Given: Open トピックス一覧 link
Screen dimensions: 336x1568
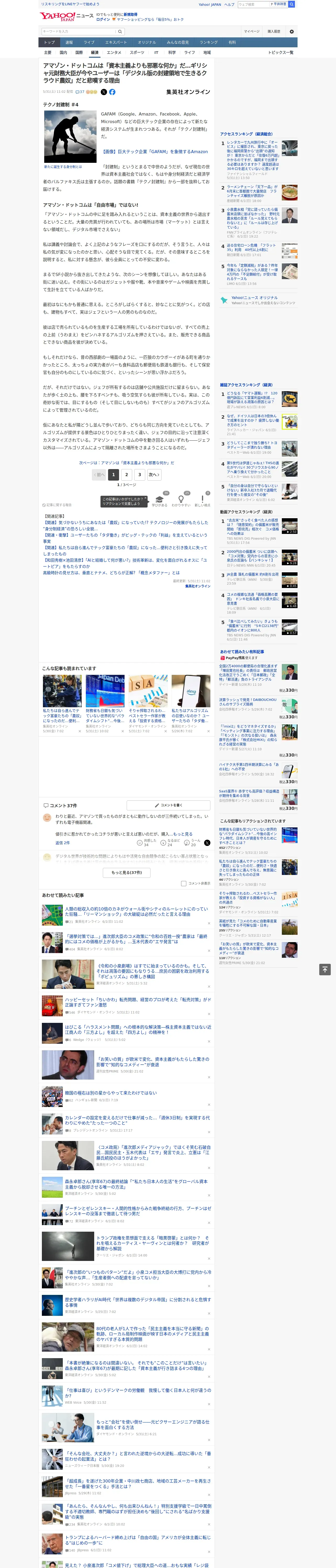Looking at the screenshot, I should 281,52.
